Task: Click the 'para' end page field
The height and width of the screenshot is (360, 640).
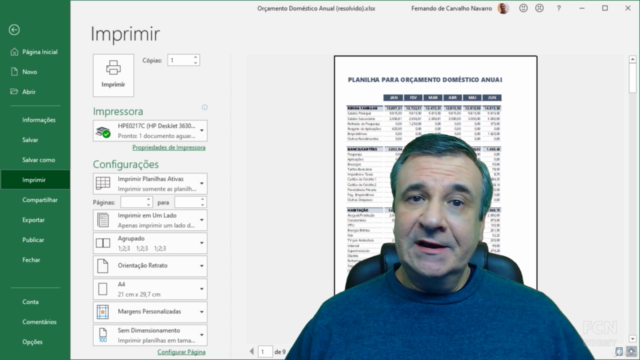Action: (x=187, y=202)
